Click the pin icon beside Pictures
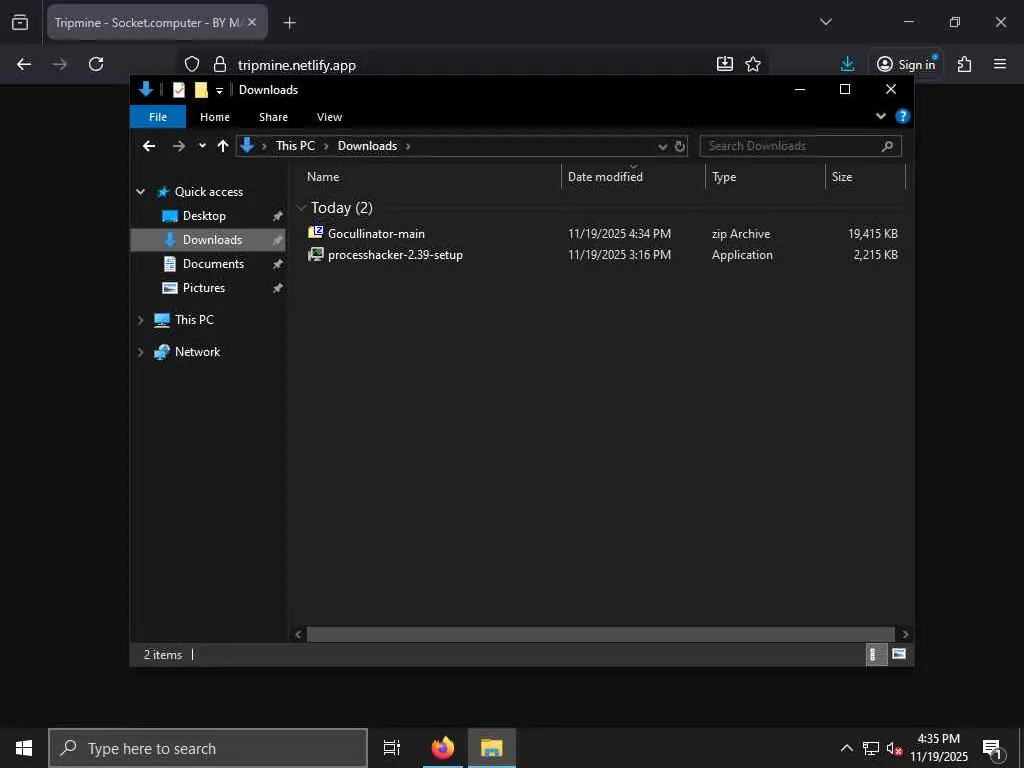This screenshot has height=768, width=1024. click(x=278, y=288)
